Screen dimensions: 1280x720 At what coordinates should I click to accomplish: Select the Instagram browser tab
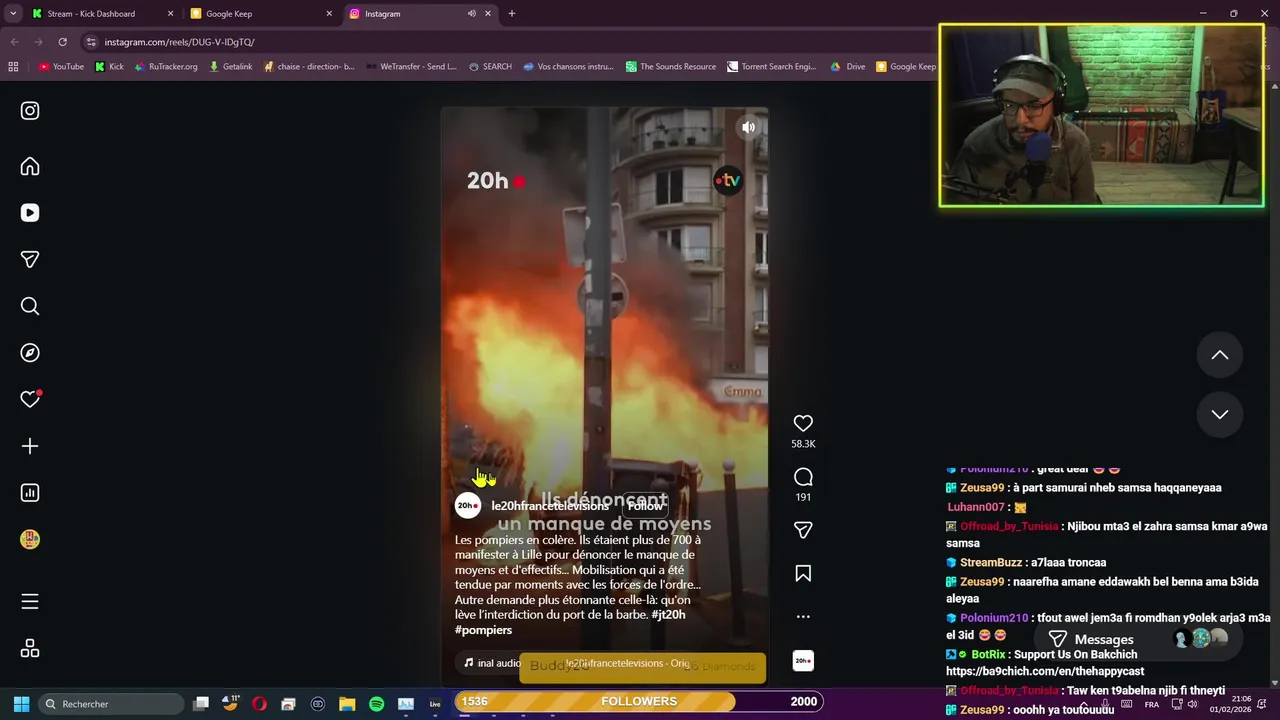(420, 14)
